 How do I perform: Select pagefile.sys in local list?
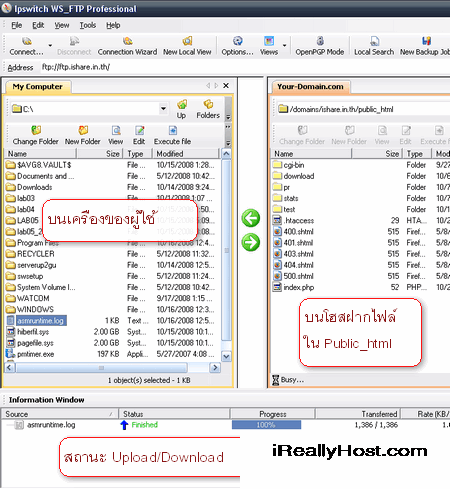click(35, 343)
